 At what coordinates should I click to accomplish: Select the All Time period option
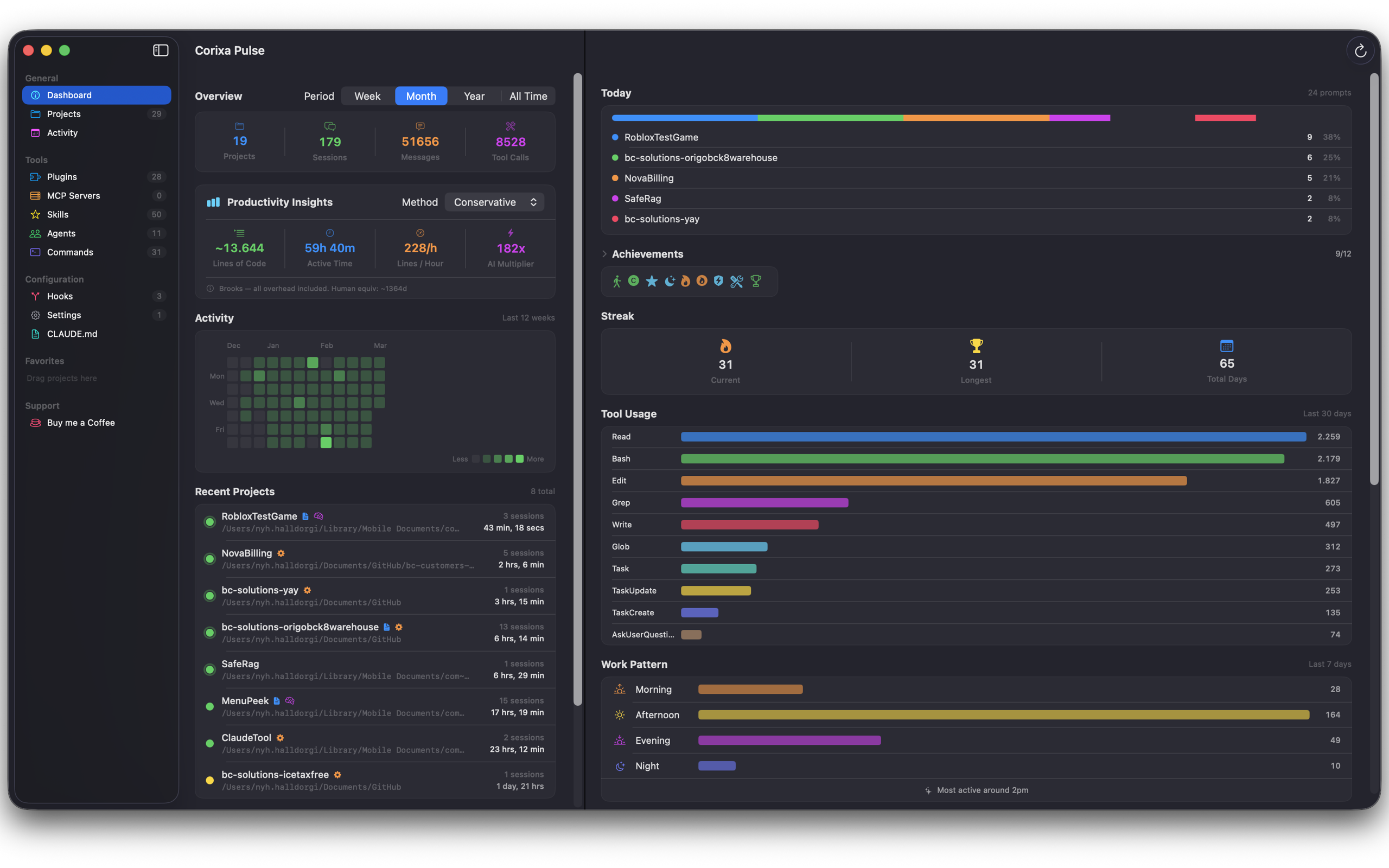tap(527, 96)
